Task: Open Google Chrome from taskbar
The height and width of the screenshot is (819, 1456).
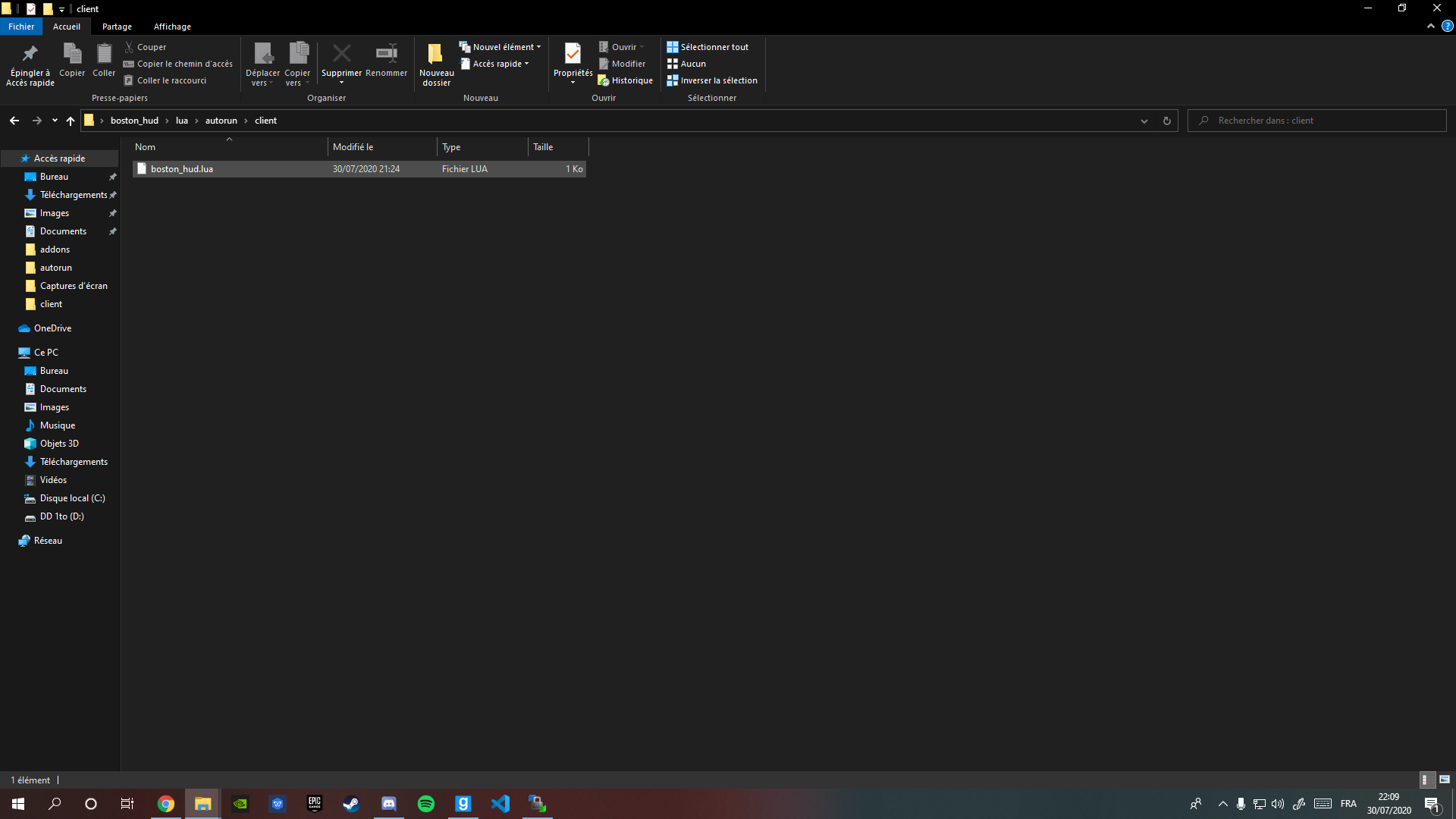Action: click(x=165, y=804)
